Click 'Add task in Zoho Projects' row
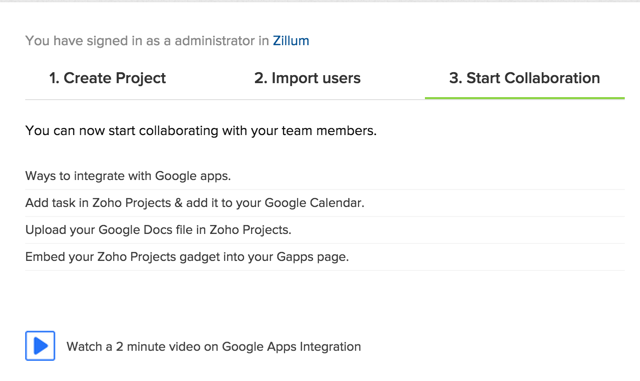The width and height of the screenshot is (640, 381). (325, 203)
